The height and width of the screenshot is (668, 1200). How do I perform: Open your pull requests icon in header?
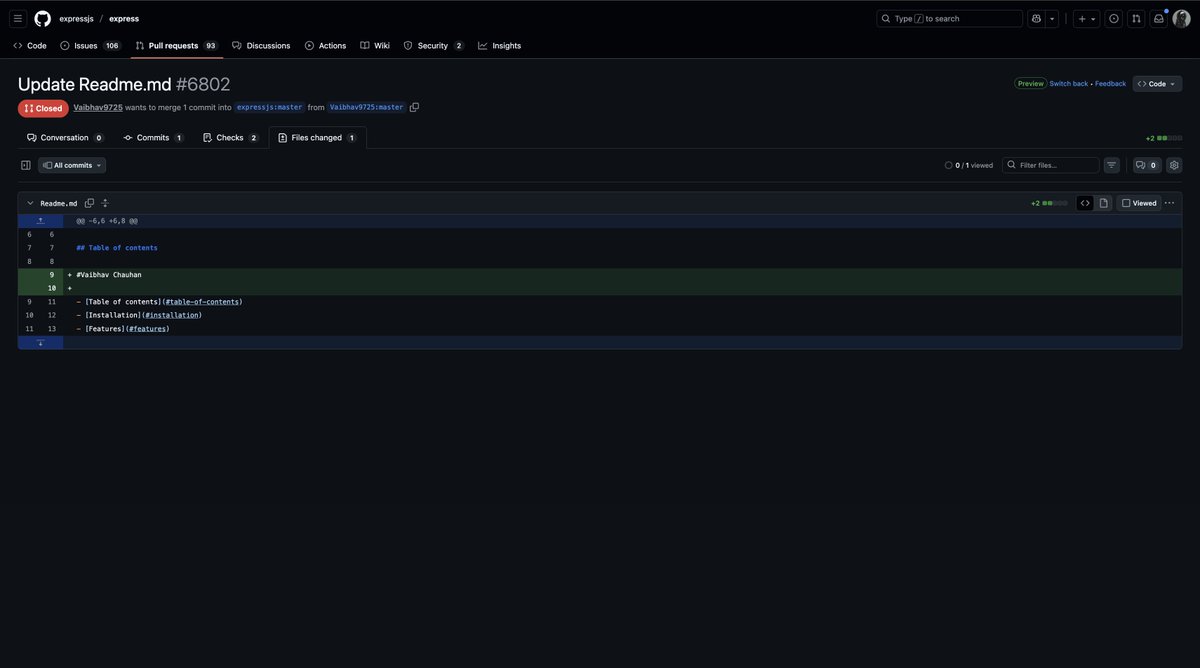(1136, 18)
